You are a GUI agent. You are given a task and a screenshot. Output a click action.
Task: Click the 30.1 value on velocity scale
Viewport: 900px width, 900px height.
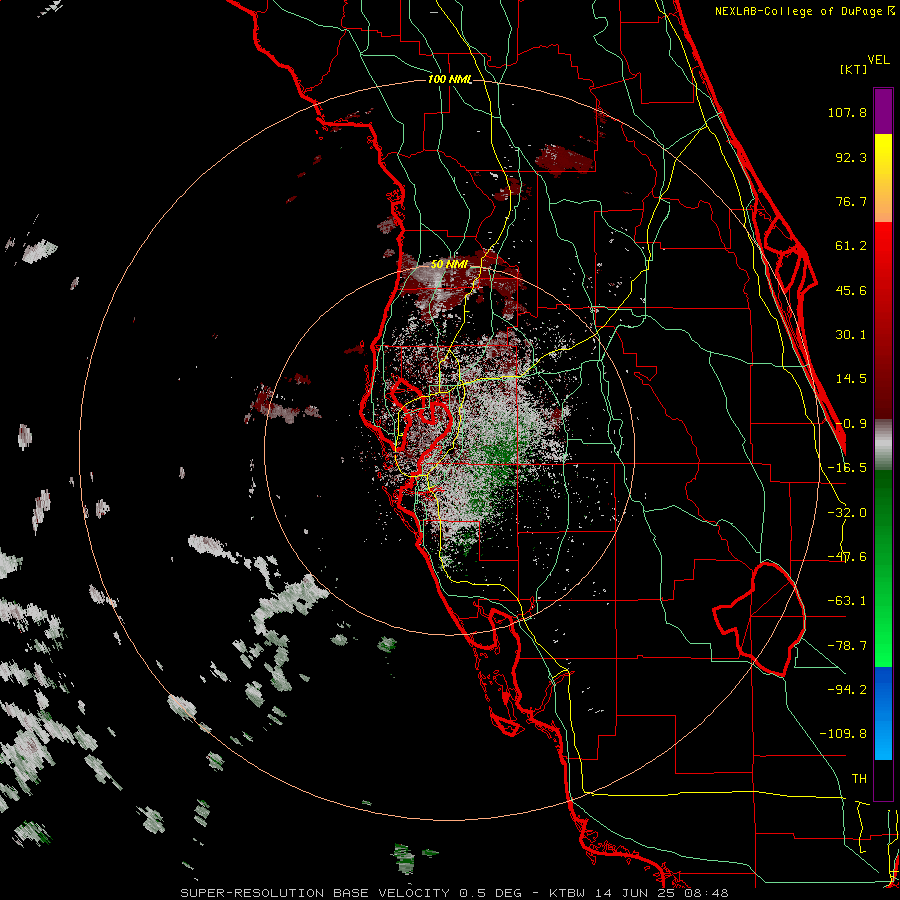(x=851, y=335)
